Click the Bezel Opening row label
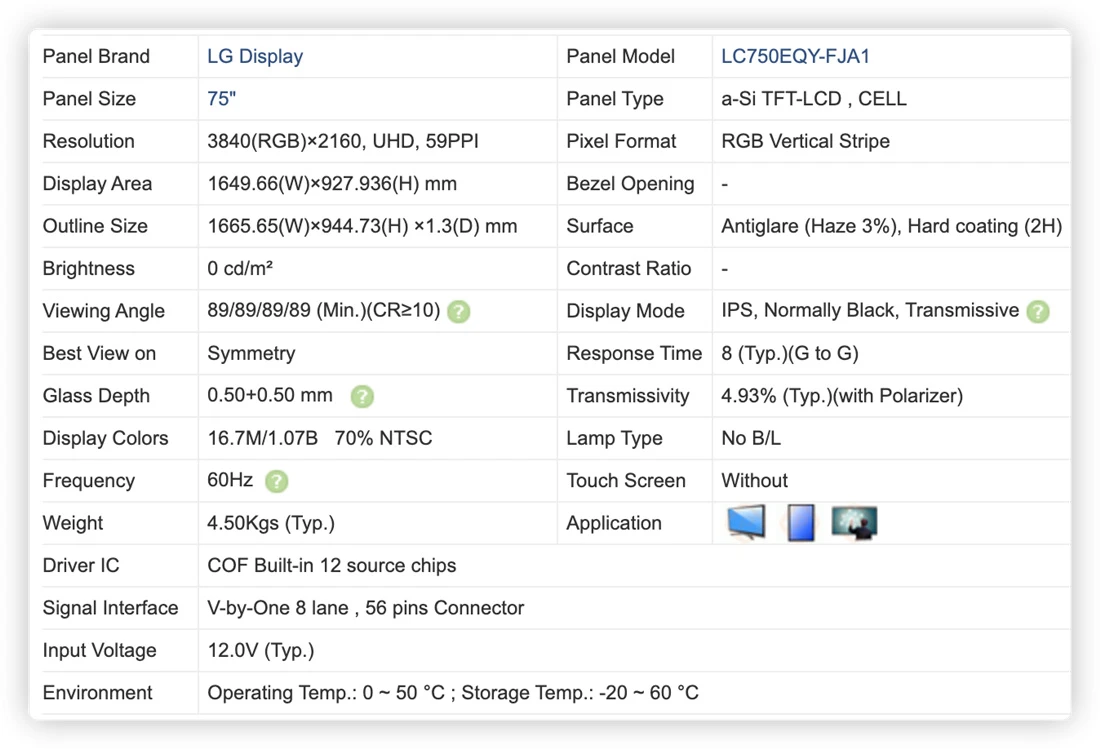This screenshot has height=749, width=1100. (x=630, y=184)
